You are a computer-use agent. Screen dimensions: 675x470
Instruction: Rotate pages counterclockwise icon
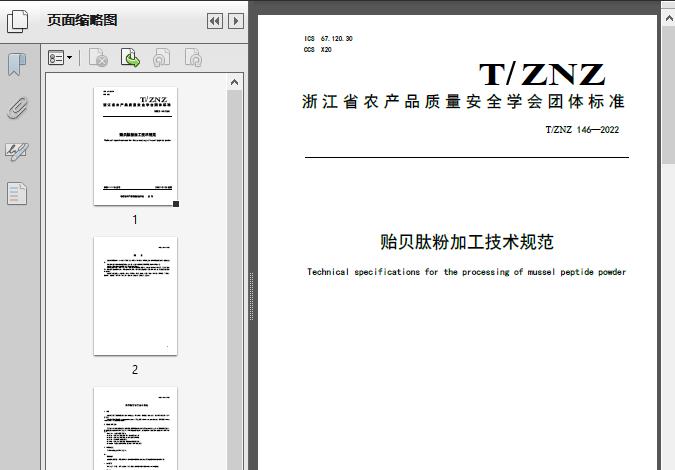tap(161, 58)
